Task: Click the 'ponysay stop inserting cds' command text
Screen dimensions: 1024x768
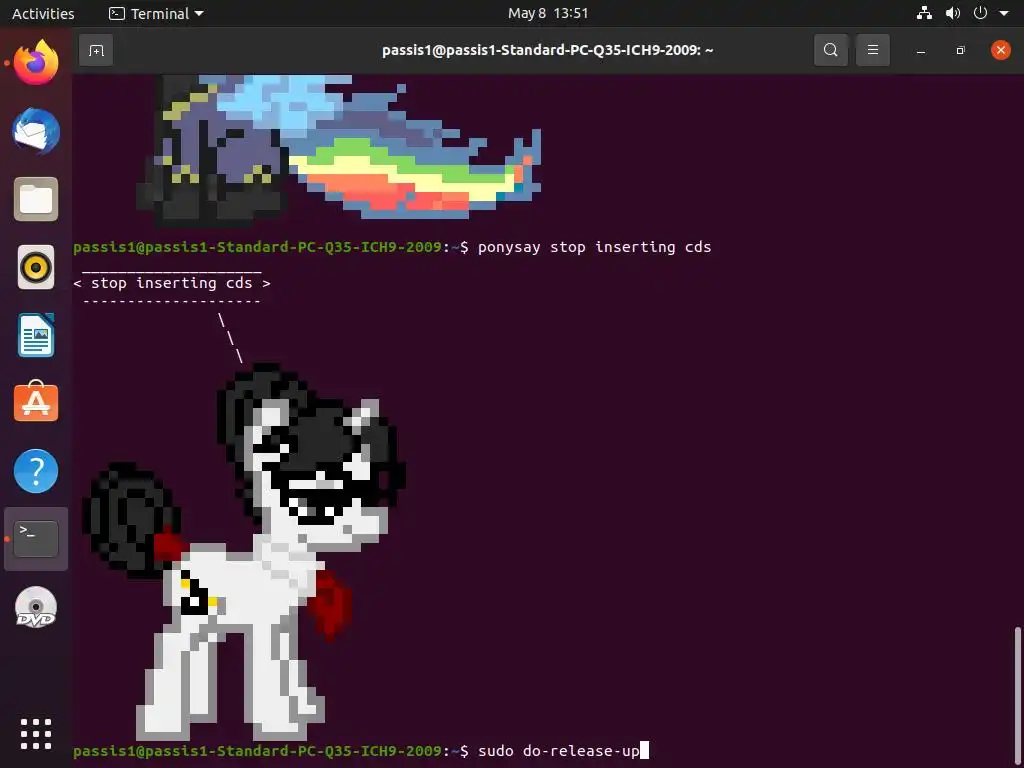Action: (x=594, y=247)
